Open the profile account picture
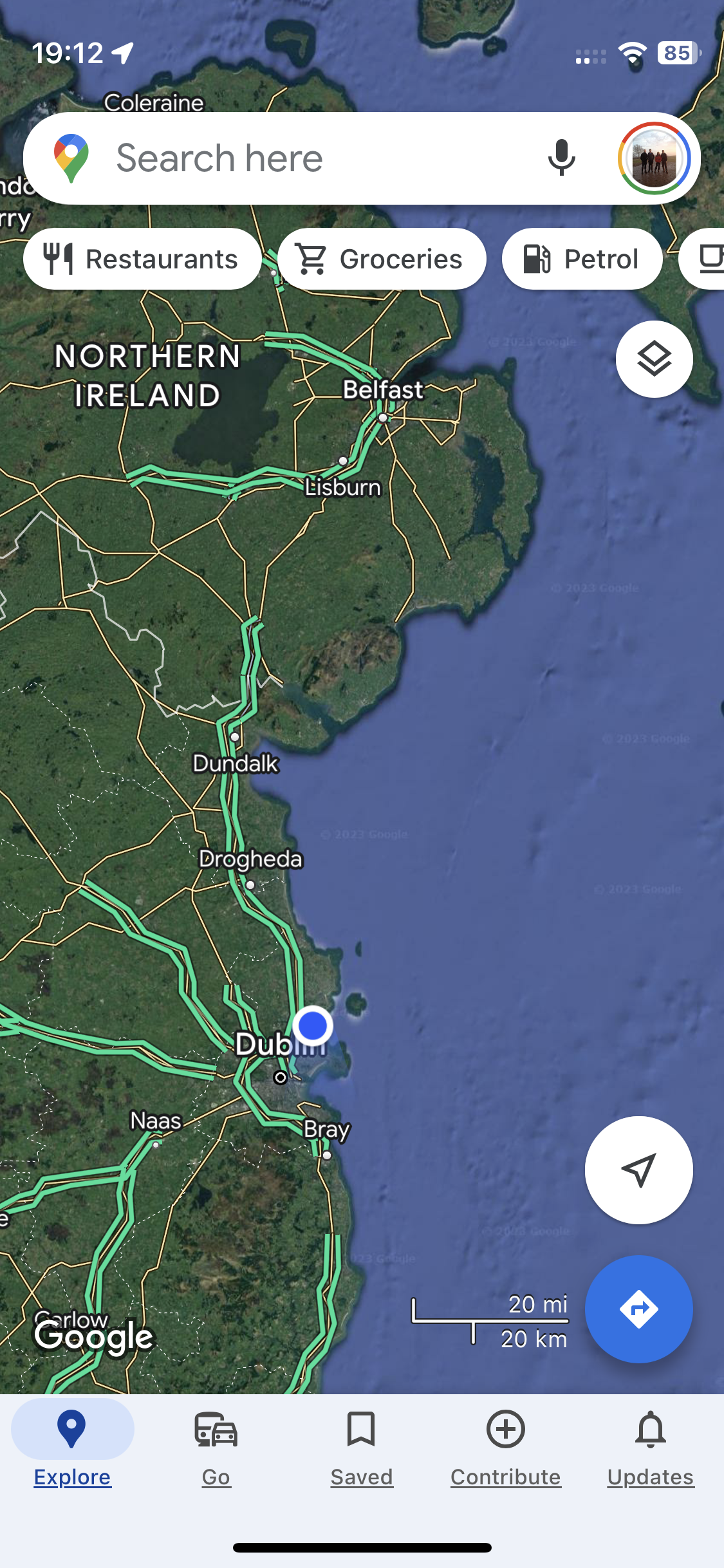The height and width of the screenshot is (1568, 724). [654, 158]
